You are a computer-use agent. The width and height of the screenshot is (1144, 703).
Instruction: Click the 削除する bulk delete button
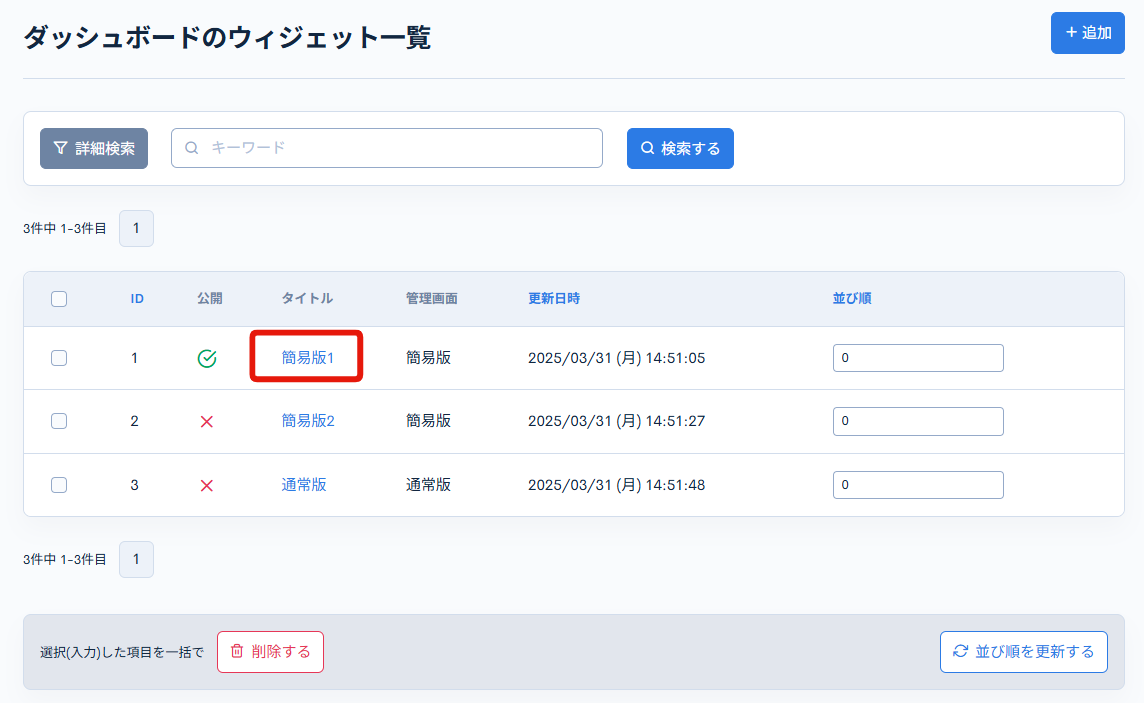tap(270, 651)
